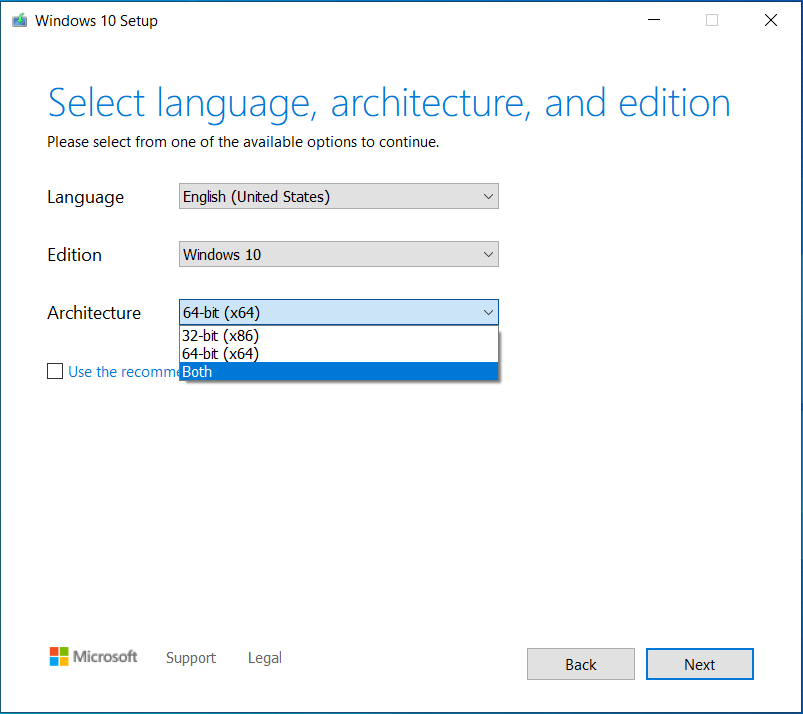Collapse the Architecture combo box

pos(339,312)
